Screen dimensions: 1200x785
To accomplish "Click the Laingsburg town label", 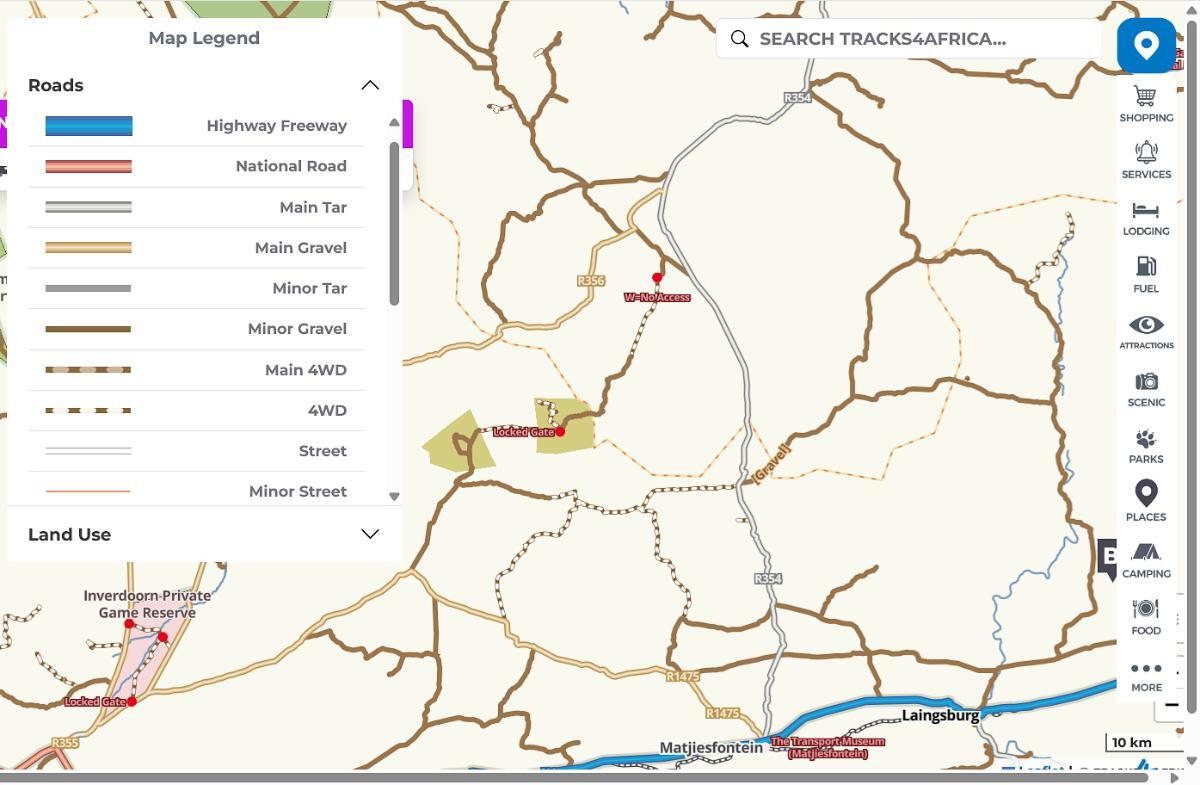I will click(x=940, y=715).
